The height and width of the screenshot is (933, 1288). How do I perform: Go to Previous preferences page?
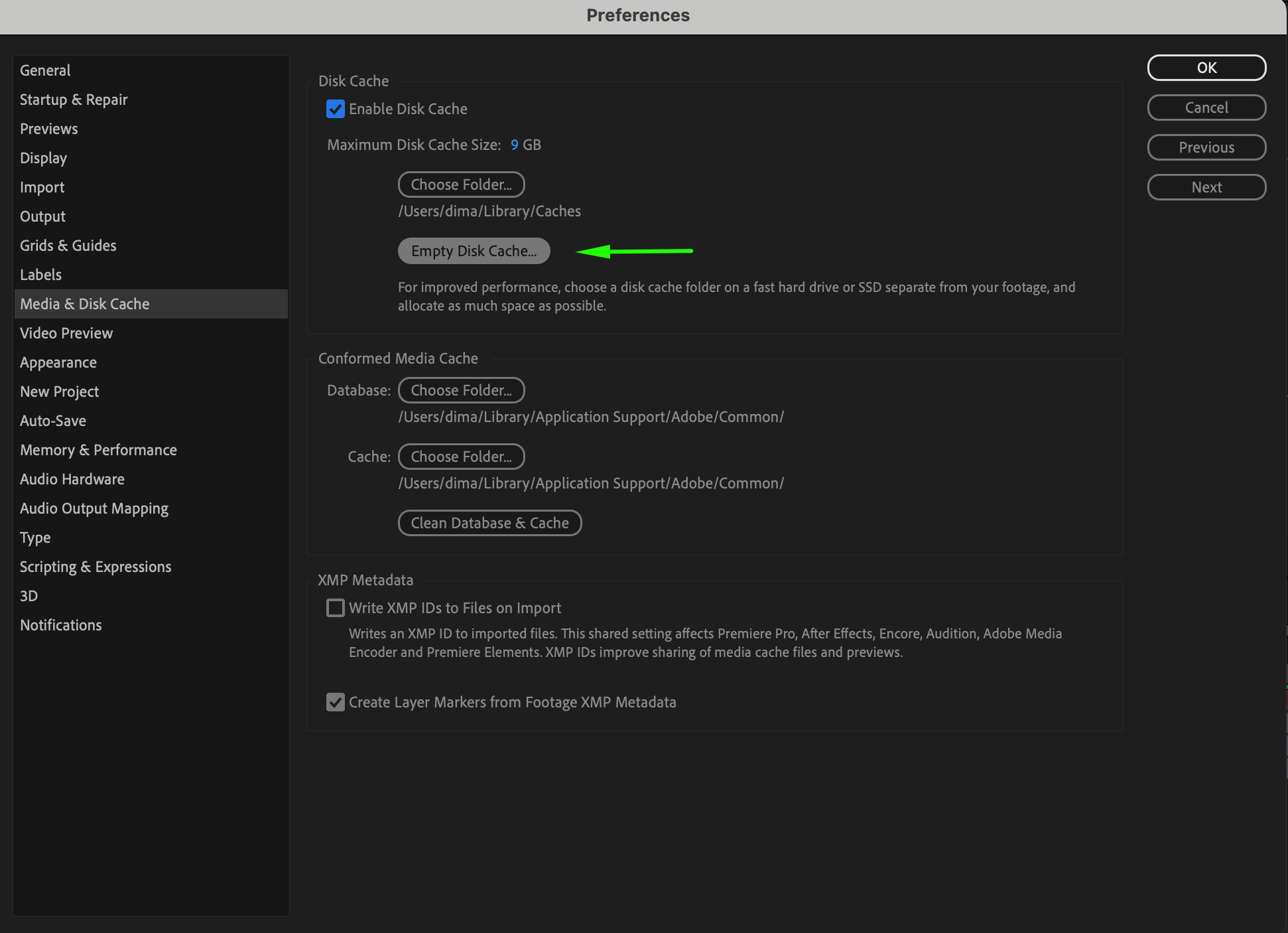click(1206, 147)
